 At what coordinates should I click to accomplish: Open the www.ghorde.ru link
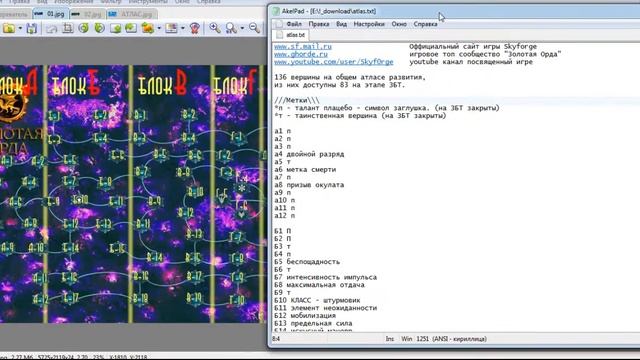pyautogui.click(x=301, y=54)
